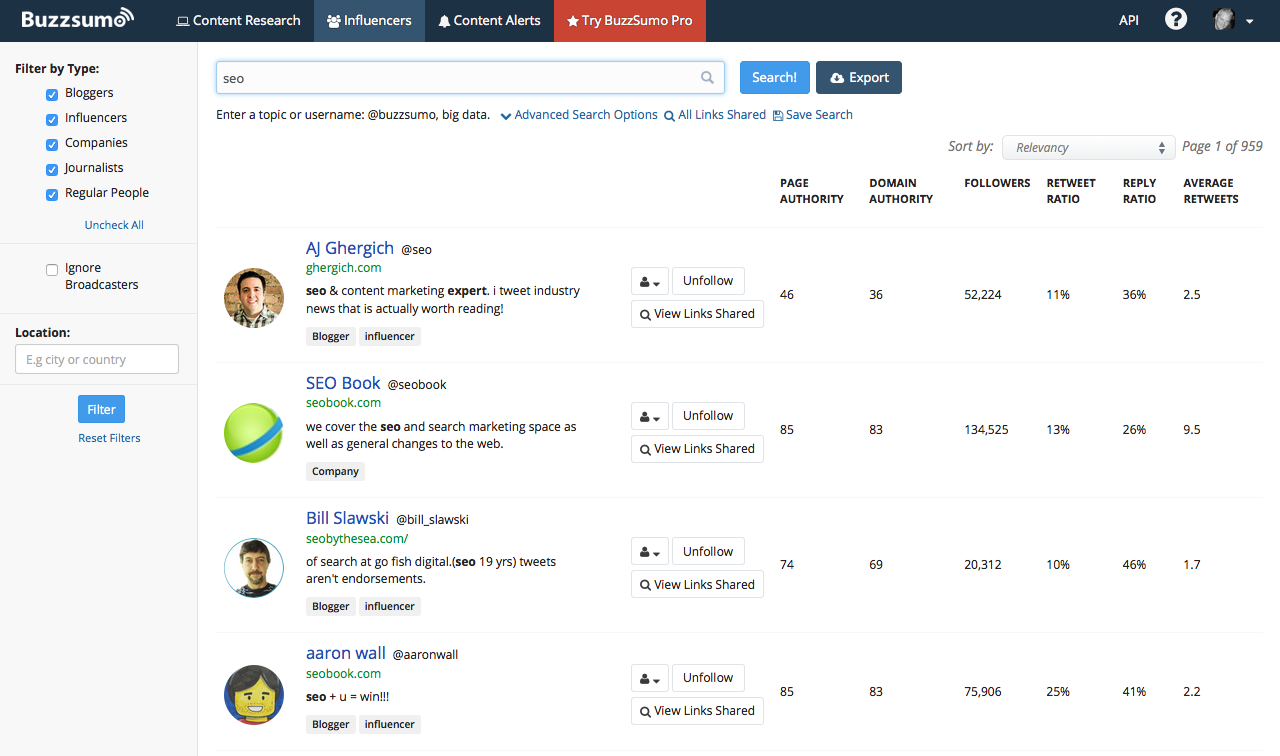Open the Sort by Relevancy dropdown
The image size is (1280, 756).
pos(1088,147)
